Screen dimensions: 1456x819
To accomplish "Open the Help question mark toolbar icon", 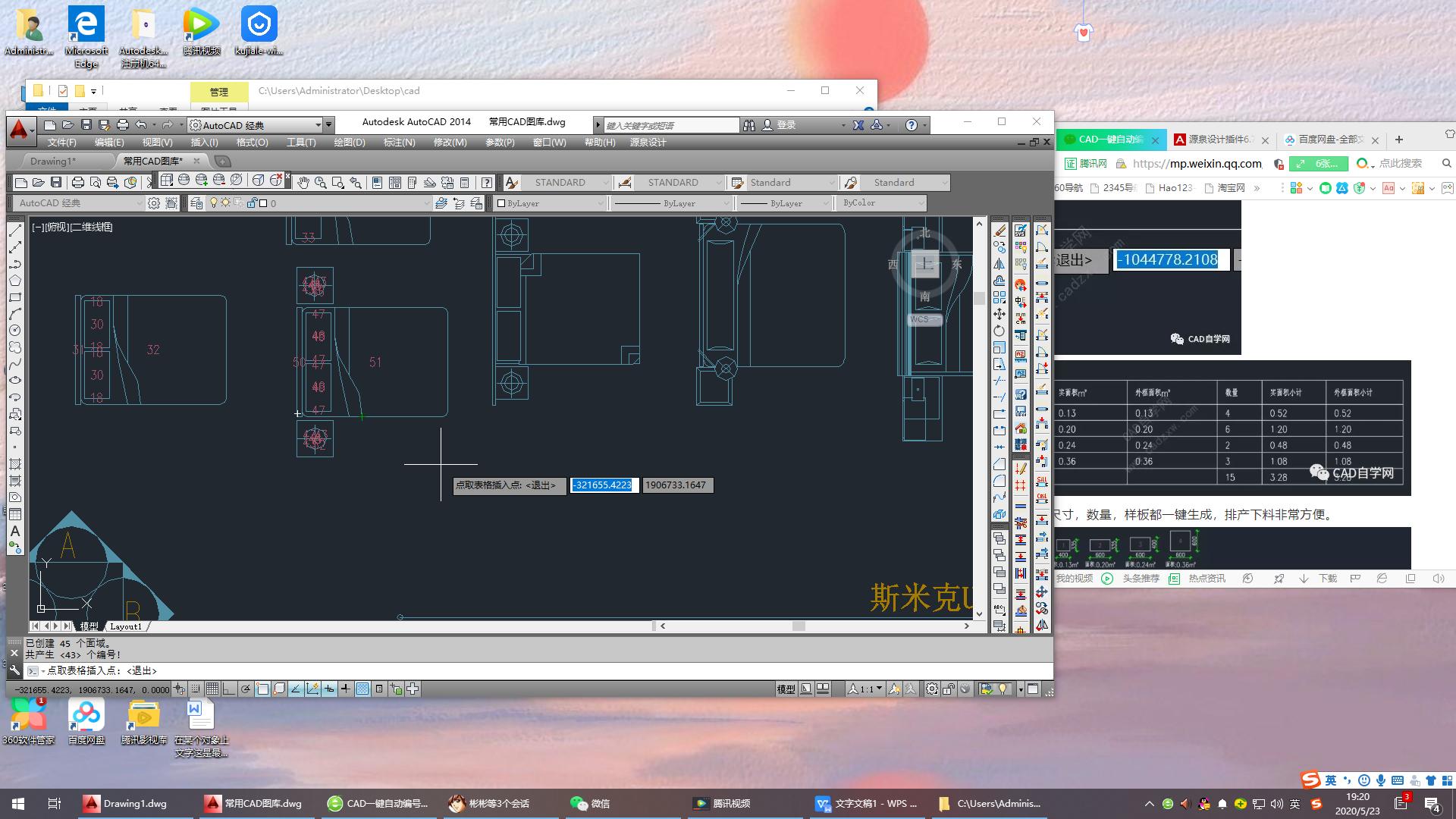I will click(x=487, y=182).
